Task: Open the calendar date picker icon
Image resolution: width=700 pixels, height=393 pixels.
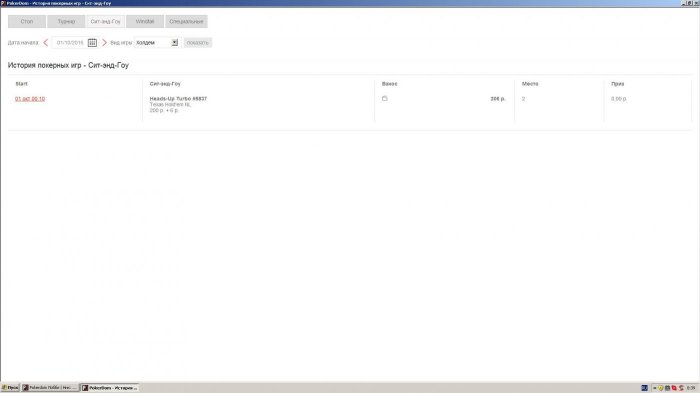Action: pos(92,42)
